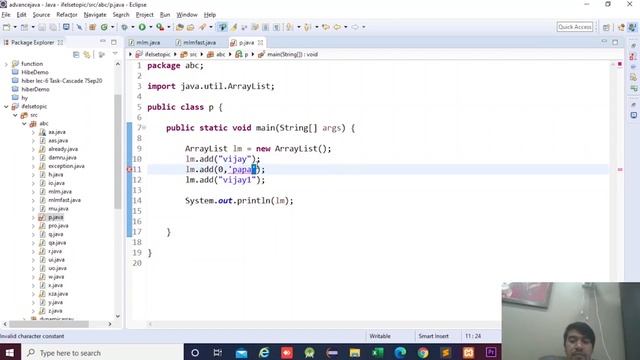640x360 pixels.
Task: Click the Back navigation arrow icon
Action: [337, 27]
